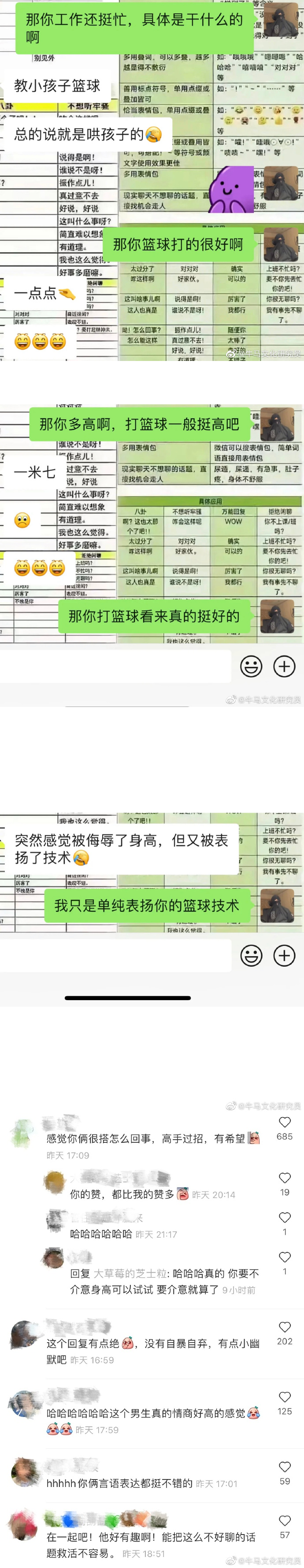The width and height of the screenshot is (304, 1568).
Task: Open emoji picker beside the lower chat input
Action: pos(251,955)
